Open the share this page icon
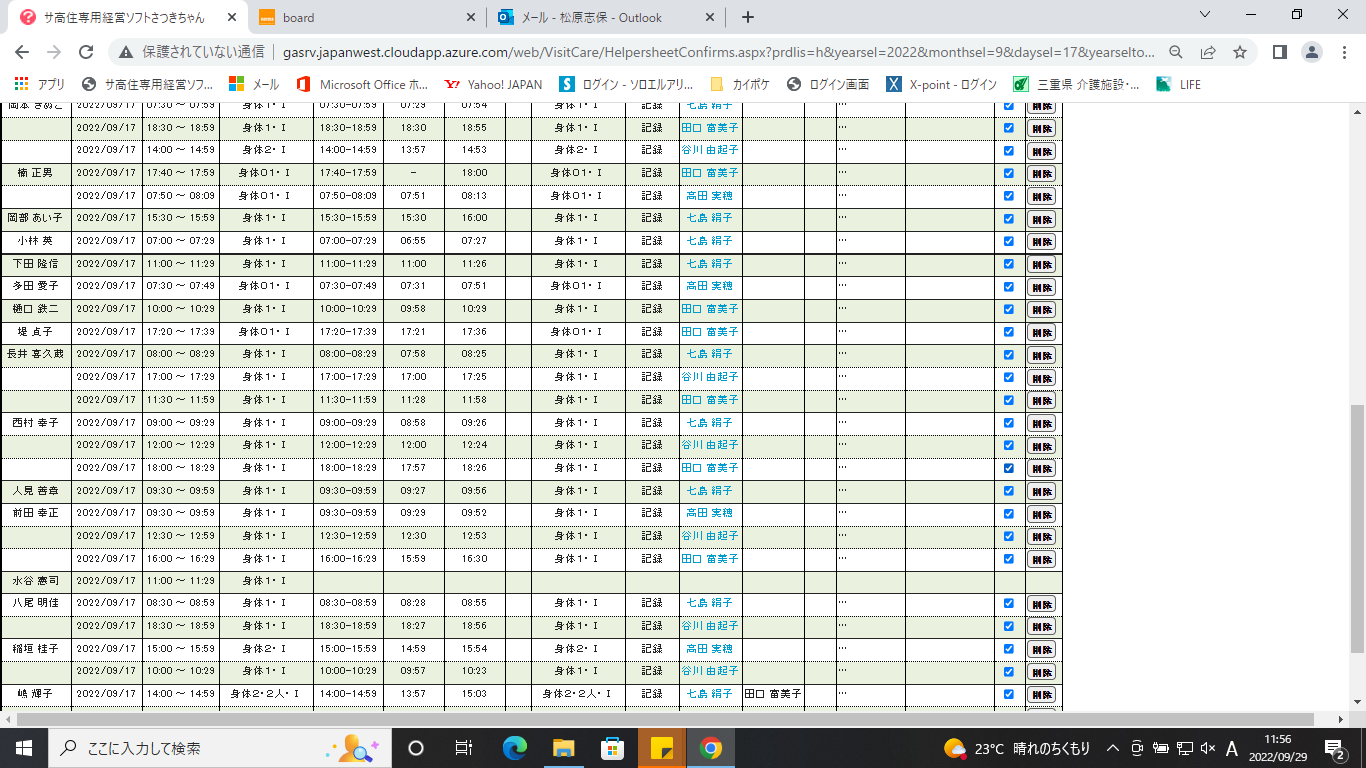The height and width of the screenshot is (768, 1366). (1208, 52)
